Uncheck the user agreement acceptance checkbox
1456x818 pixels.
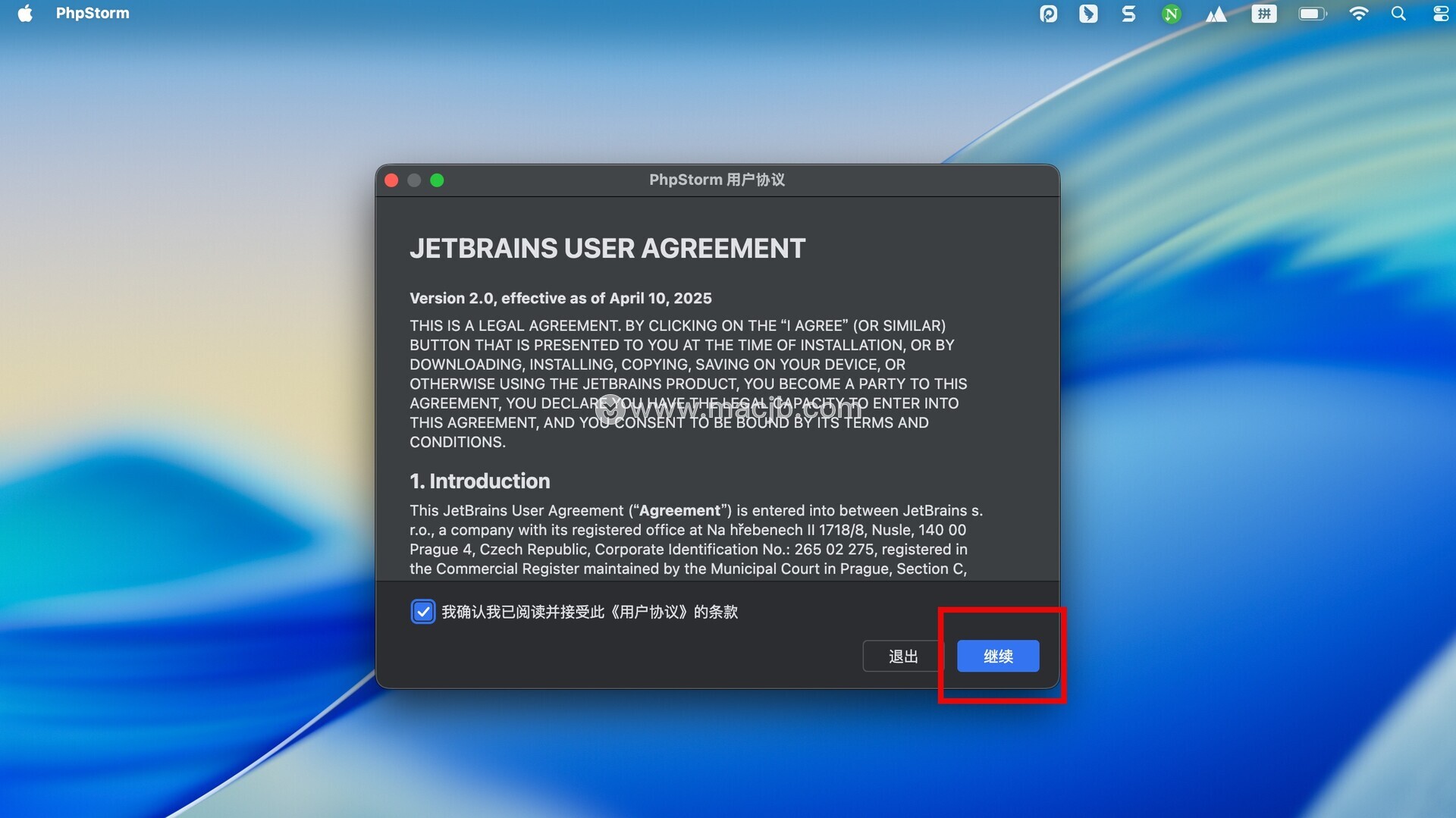click(422, 612)
